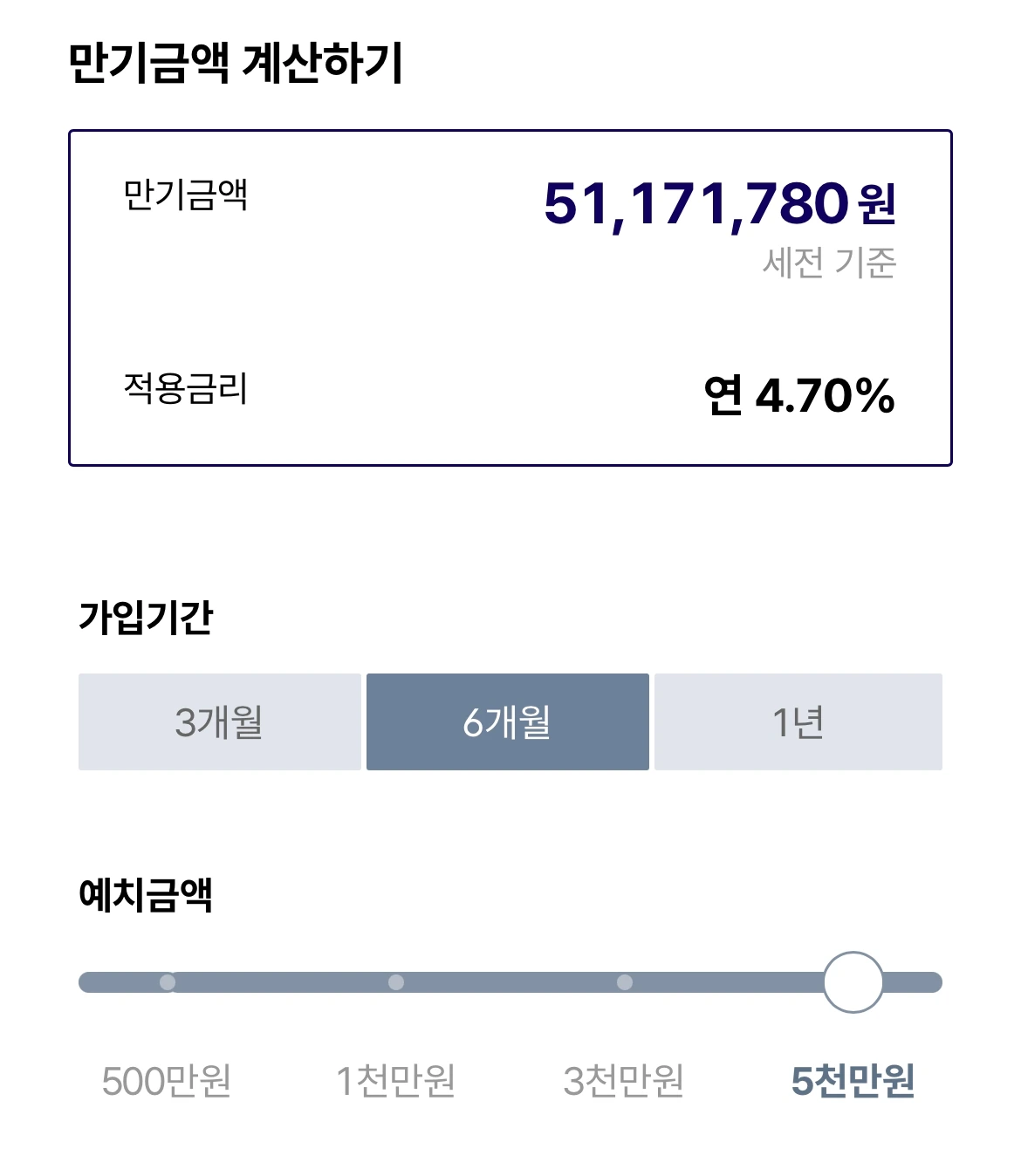Viewport: 1021px width, 1176px height.
Task: Set deposit amount to 1천만원 on slider
Action: point(397,983)
